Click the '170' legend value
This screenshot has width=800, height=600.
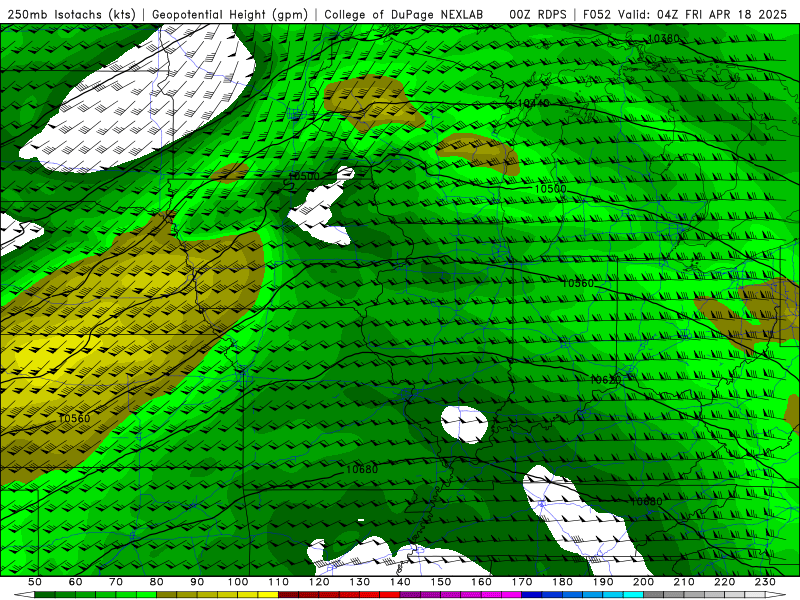pyautogui.click(x=522, y=582)
